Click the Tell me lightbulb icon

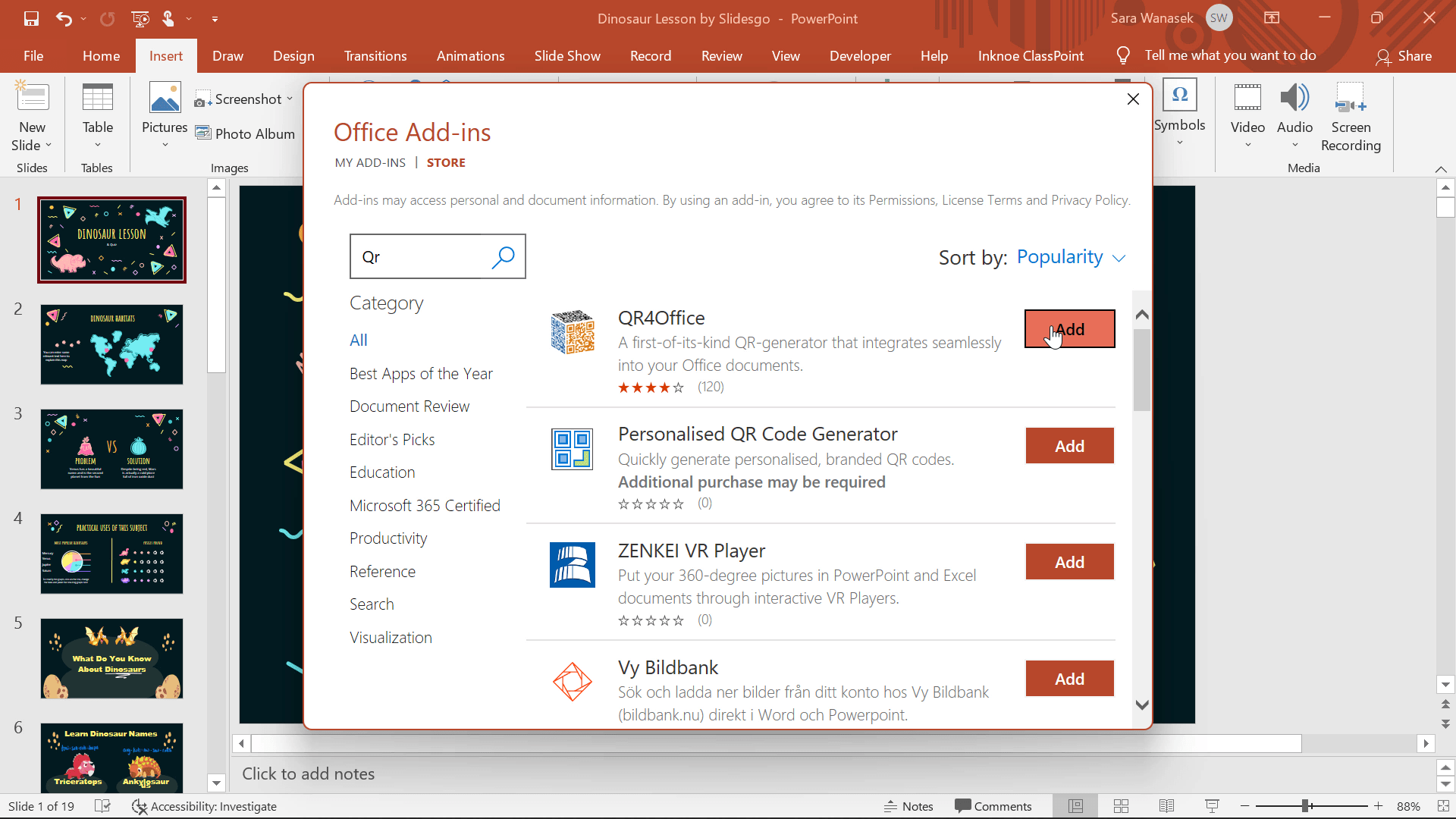pyautogui.click(x=1123, y=55)
